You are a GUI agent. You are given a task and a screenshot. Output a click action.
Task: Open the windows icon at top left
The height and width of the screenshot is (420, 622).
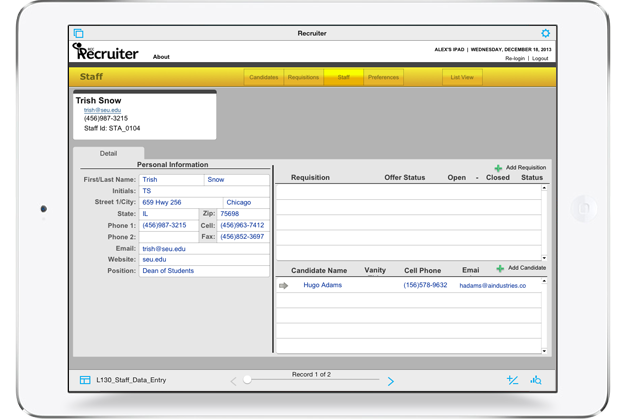(79, 33)
